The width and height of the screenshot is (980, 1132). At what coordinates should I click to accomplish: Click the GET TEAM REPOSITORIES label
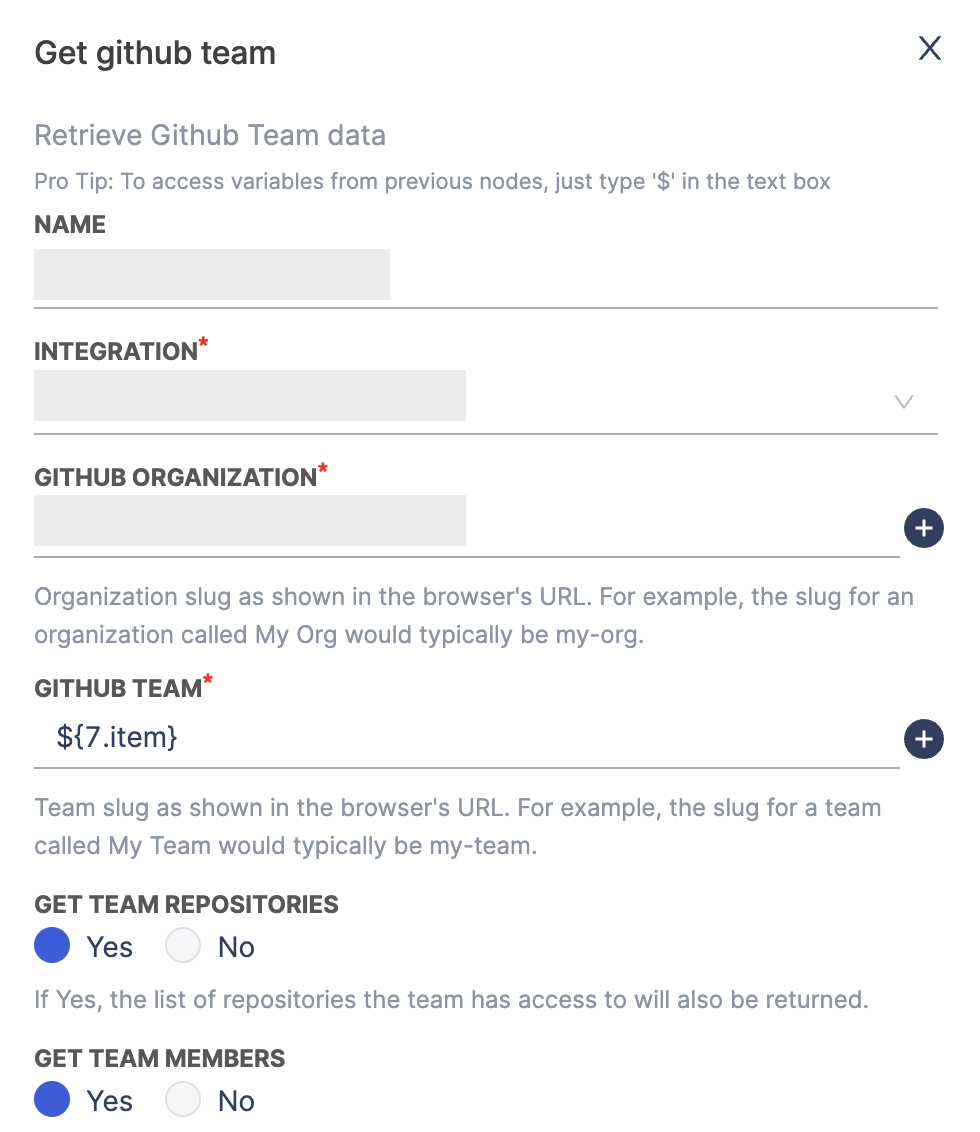186,905
